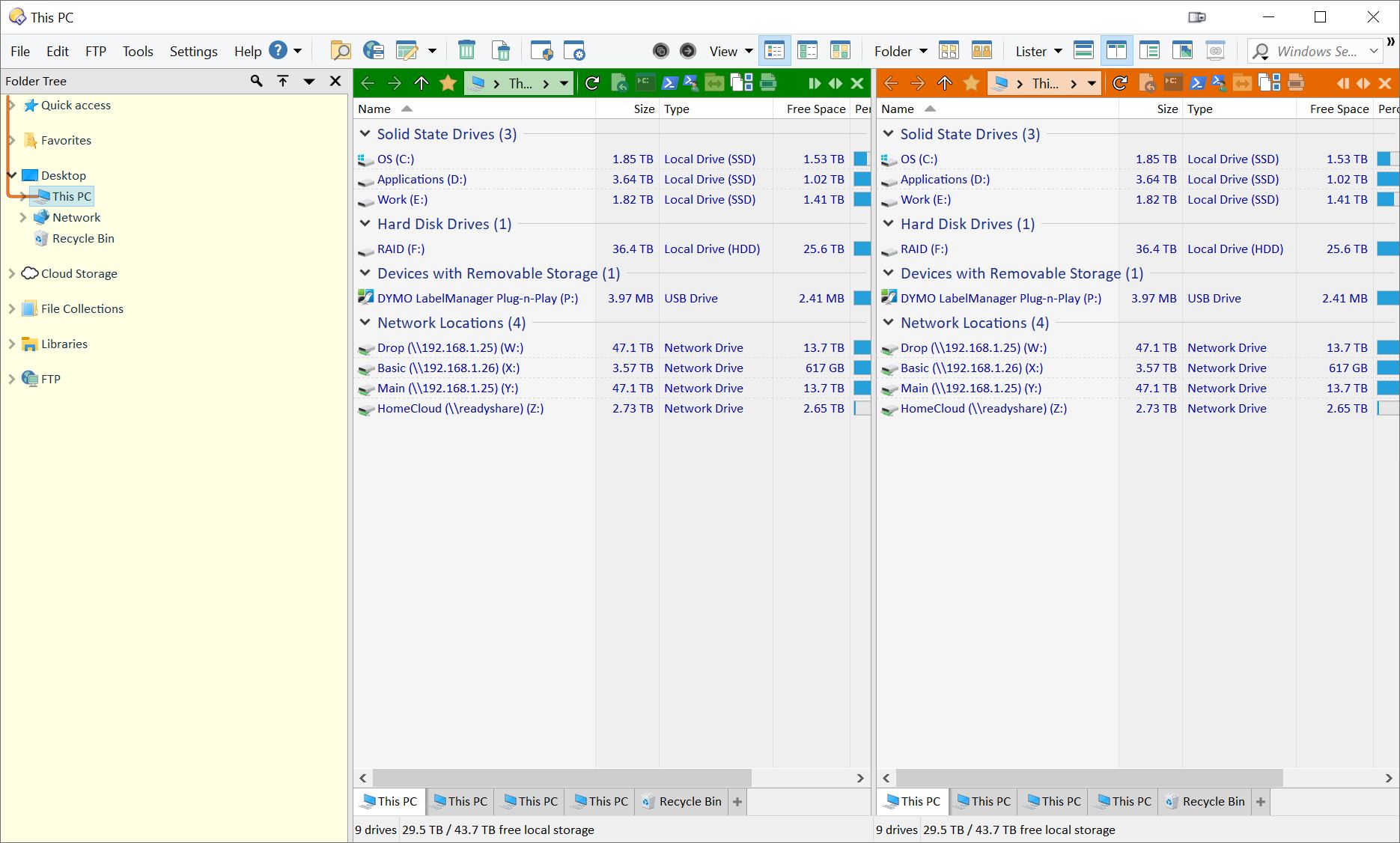Toggle Details view mode button

click(775, 51)
